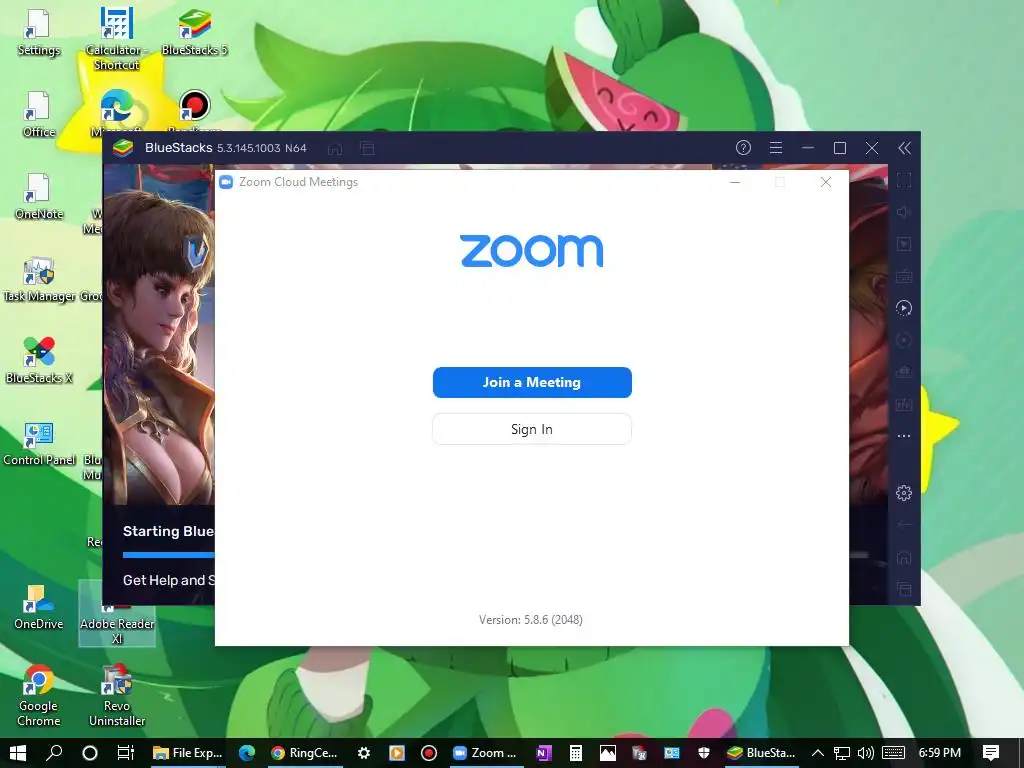Viewport: 1024px width, 768px height.
Task: Click the BlueStacks fullscreen icon in sidebar
Action: (x=904, y=180)
